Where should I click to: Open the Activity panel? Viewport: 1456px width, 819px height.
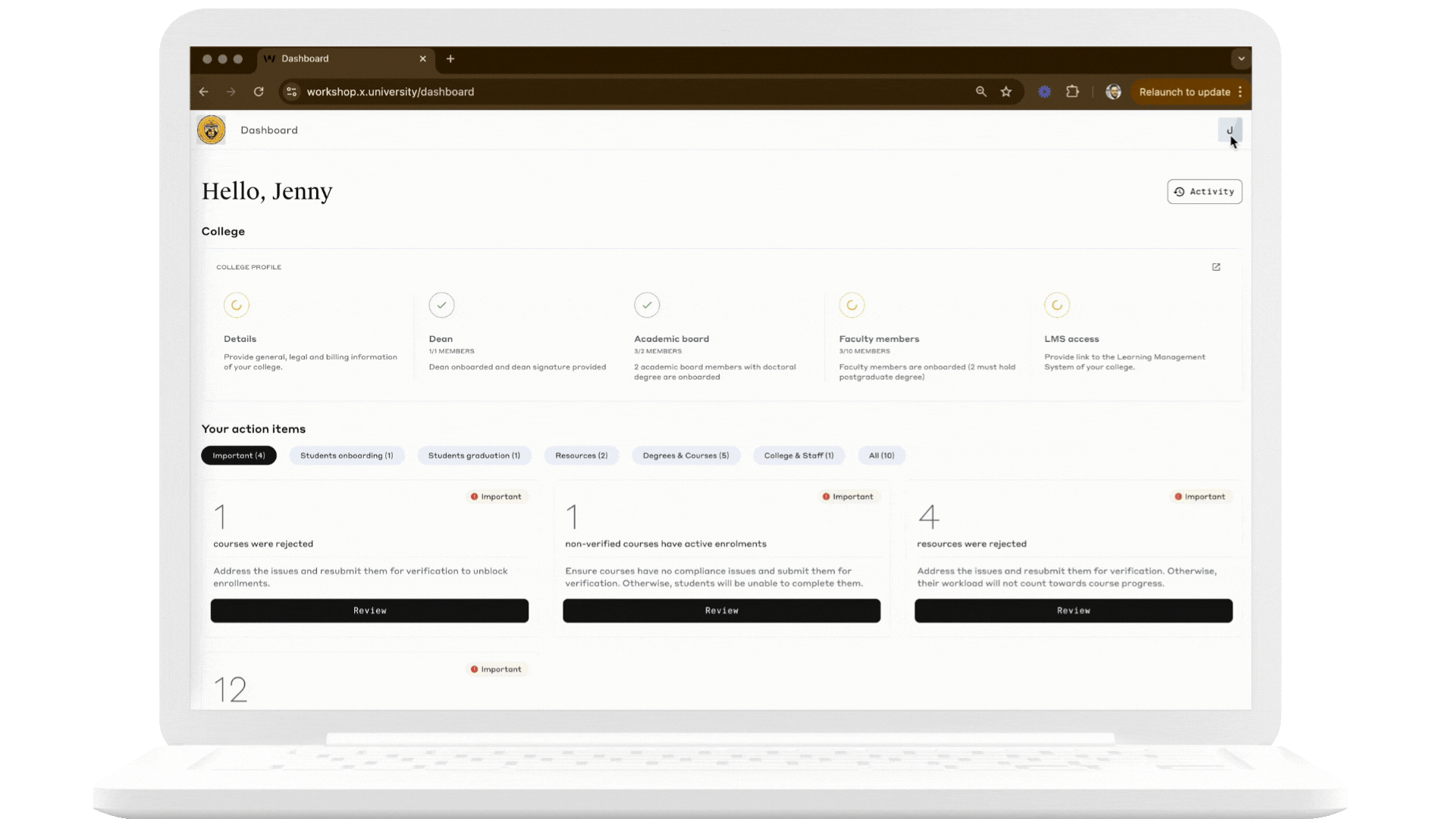coord(1204,191)
